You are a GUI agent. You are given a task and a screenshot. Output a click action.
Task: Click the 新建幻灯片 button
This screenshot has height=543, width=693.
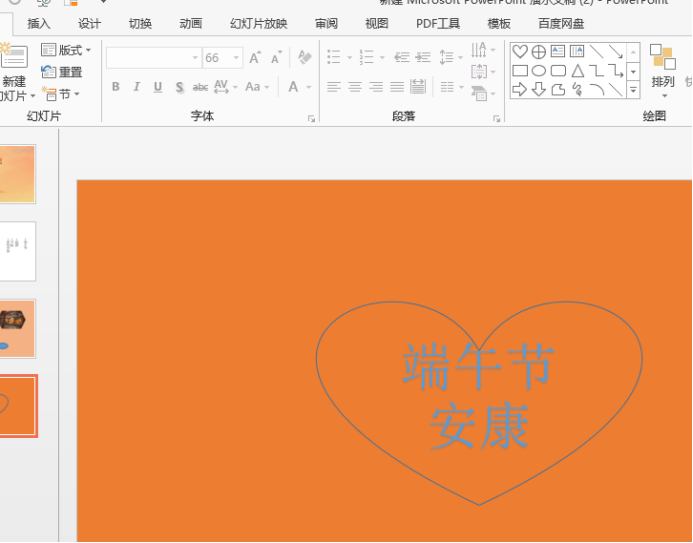pyautogui.click(x=15, y=73)
